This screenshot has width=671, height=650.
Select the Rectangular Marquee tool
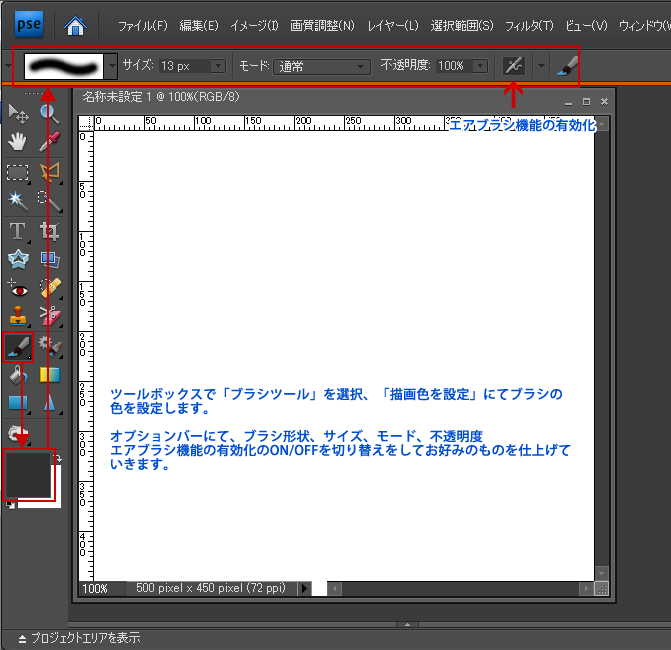click(x=17, y=172)
